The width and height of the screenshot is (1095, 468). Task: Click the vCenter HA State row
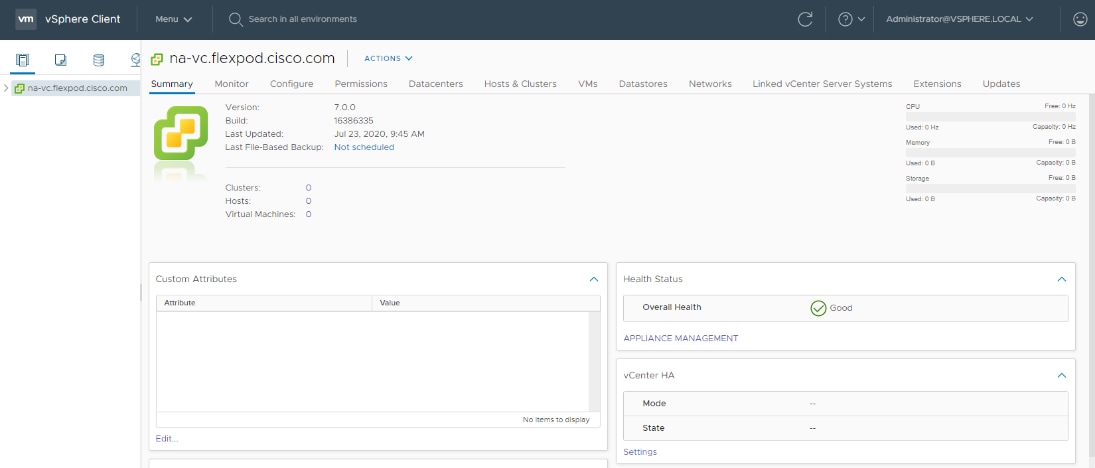tap(845, 428)
